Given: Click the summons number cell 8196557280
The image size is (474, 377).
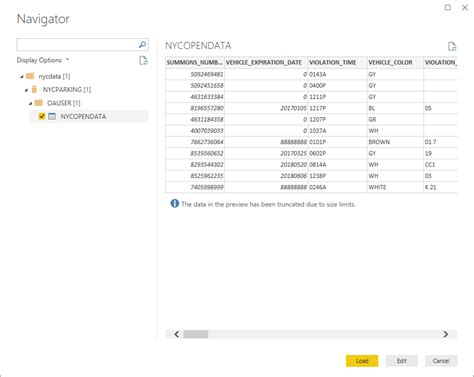Looking at the screenshot, I should coord(195,108).
